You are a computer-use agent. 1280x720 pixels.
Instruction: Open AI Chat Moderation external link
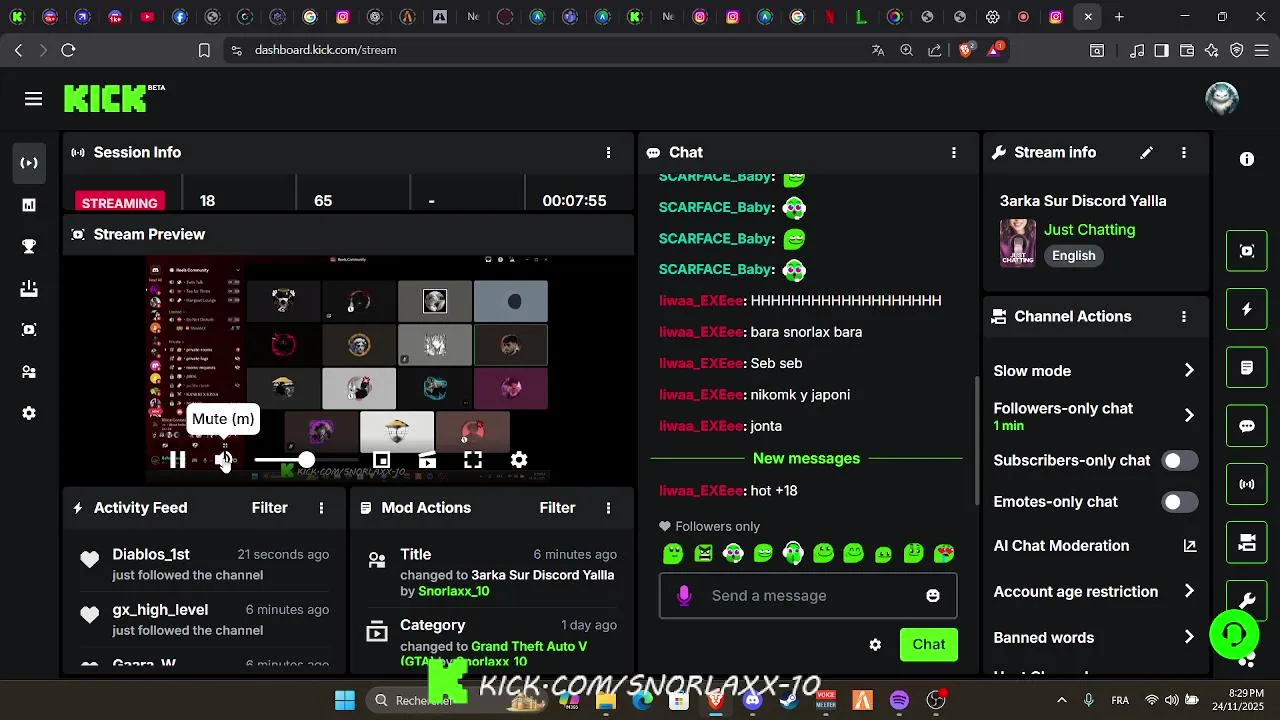tap(1190, 546)
